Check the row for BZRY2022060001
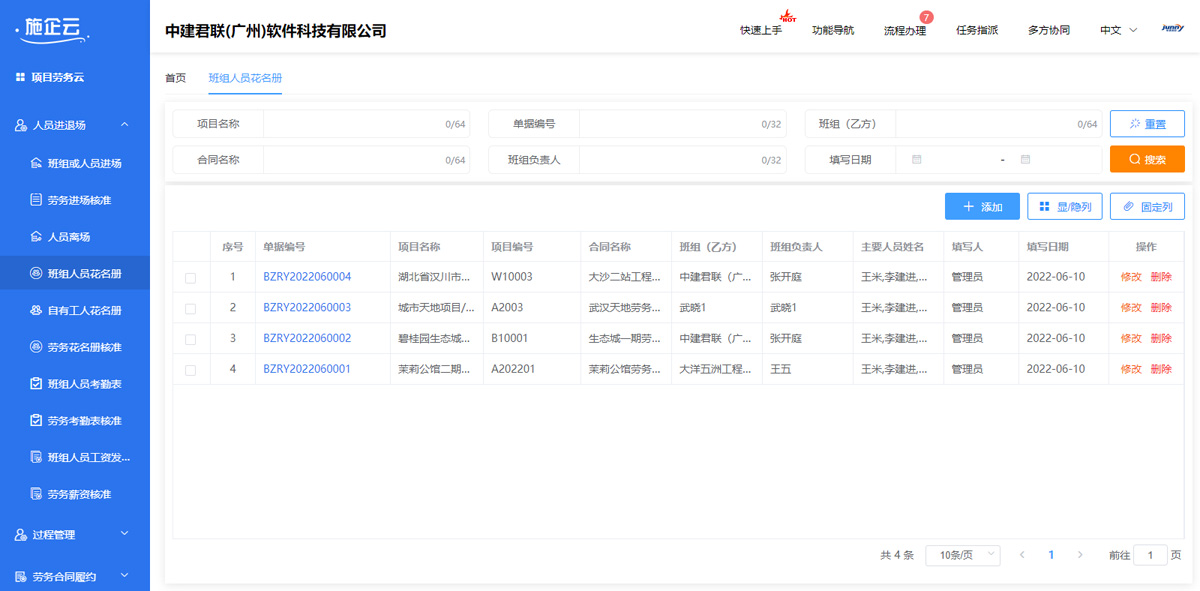 coord(190,370)
